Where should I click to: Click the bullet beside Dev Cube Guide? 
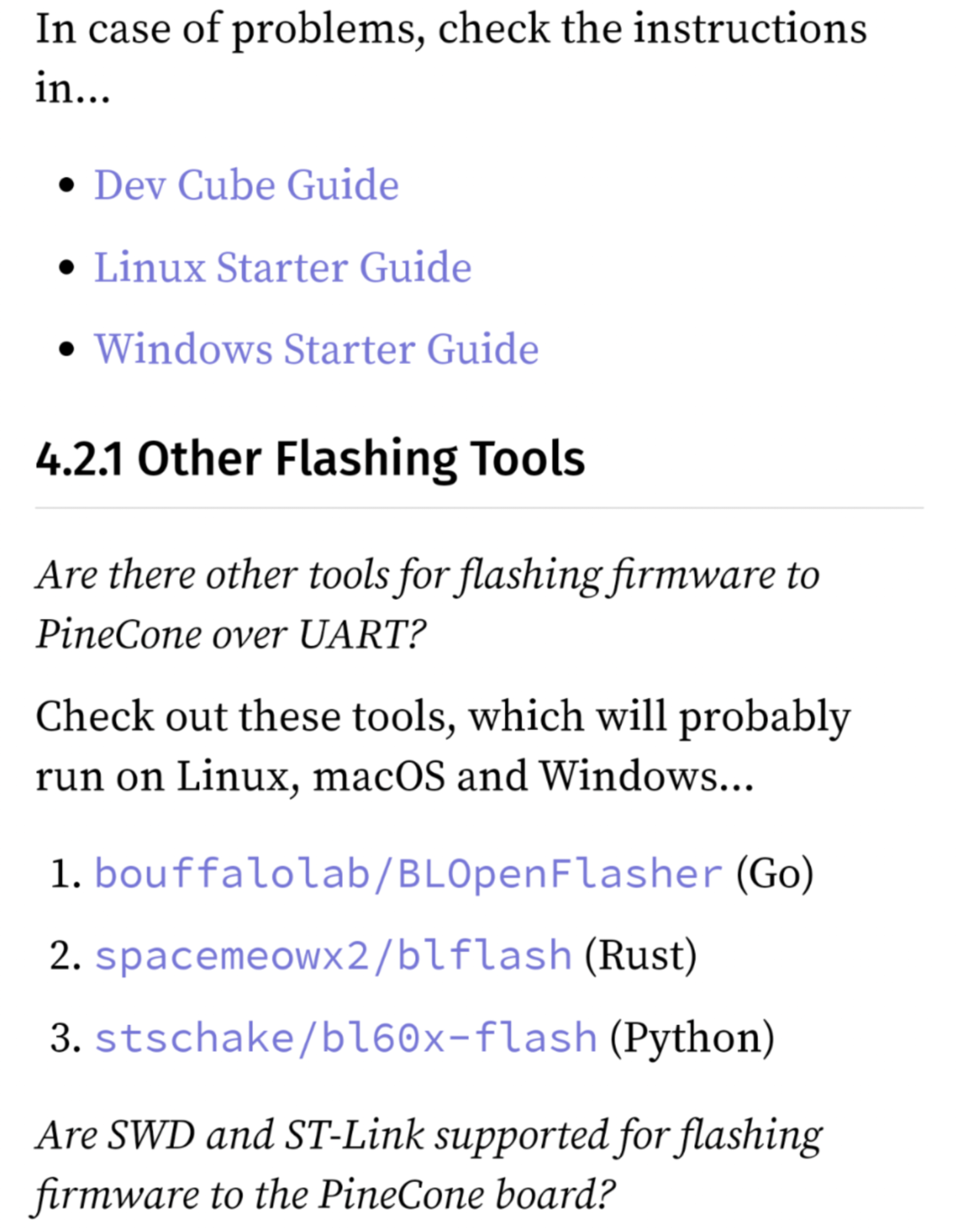[68, 186]
